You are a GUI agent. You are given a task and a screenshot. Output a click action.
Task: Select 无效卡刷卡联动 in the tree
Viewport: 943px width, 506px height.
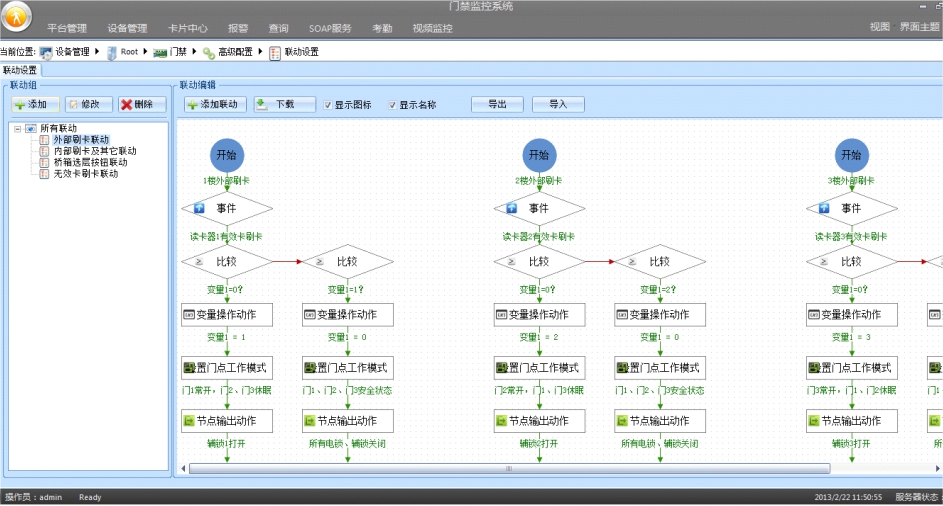[x=86, y=174]
